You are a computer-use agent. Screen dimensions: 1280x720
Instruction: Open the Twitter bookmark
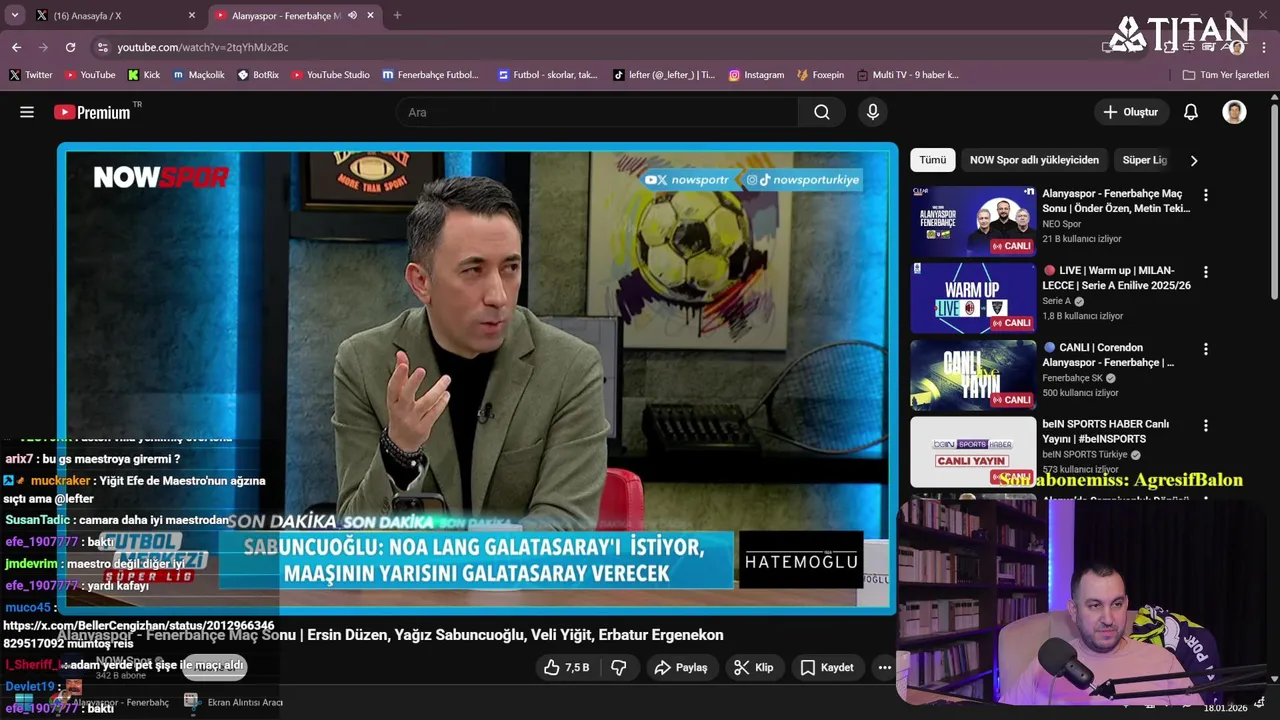[31, 75]
